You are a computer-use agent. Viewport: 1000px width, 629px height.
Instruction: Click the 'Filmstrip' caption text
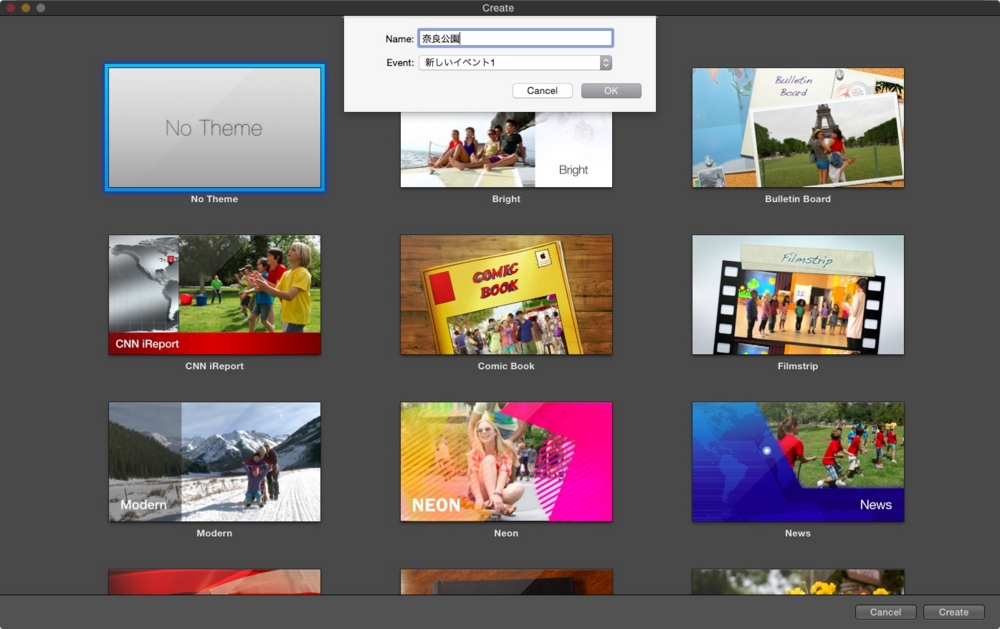pos(798,366)
